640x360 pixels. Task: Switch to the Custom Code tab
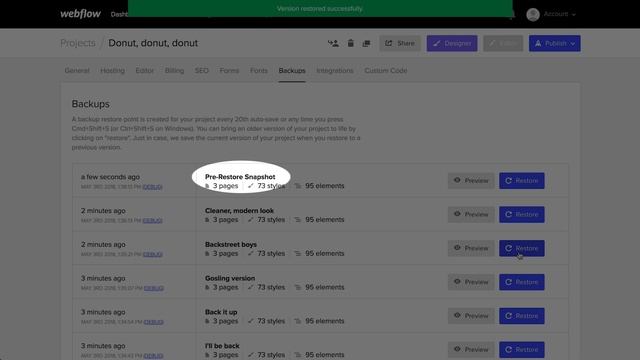[x=385, y=71]
